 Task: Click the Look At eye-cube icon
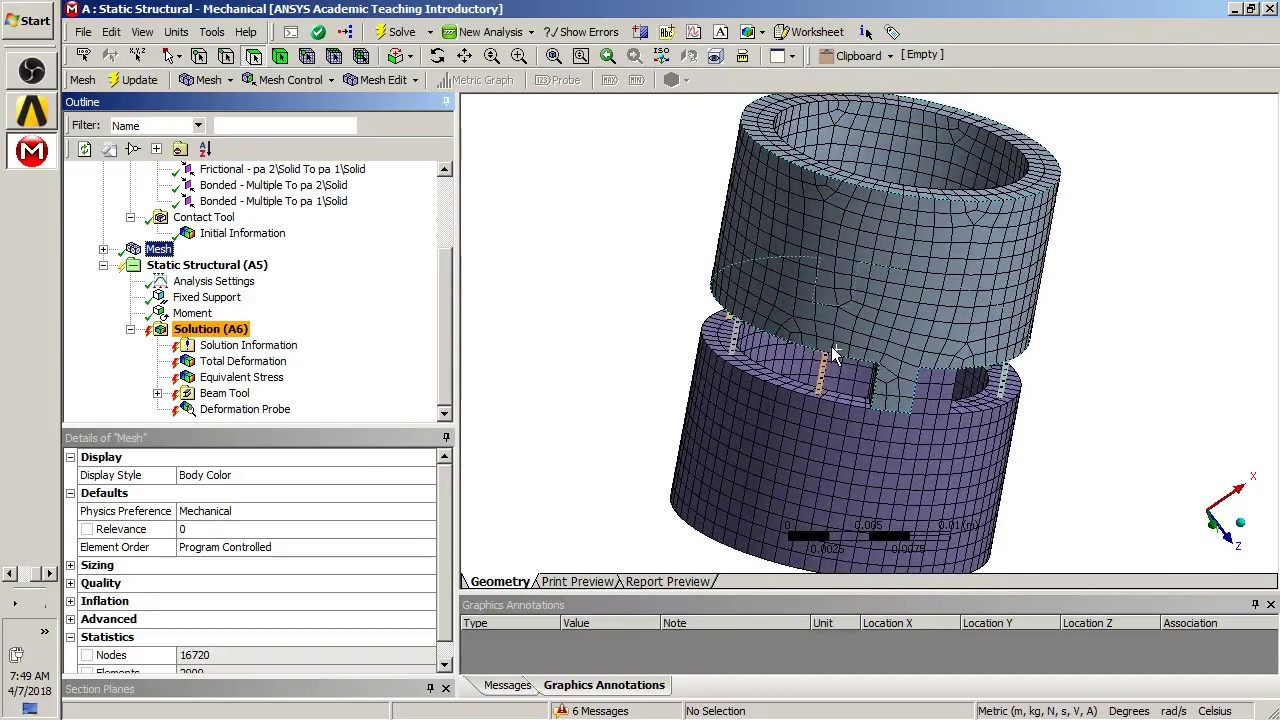(715, 56)
